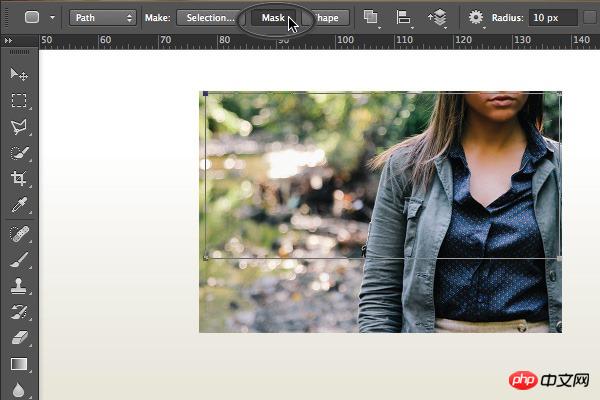Select the Quick Selection tool
This screenshot has height=400, width=600.
[19, 153]
